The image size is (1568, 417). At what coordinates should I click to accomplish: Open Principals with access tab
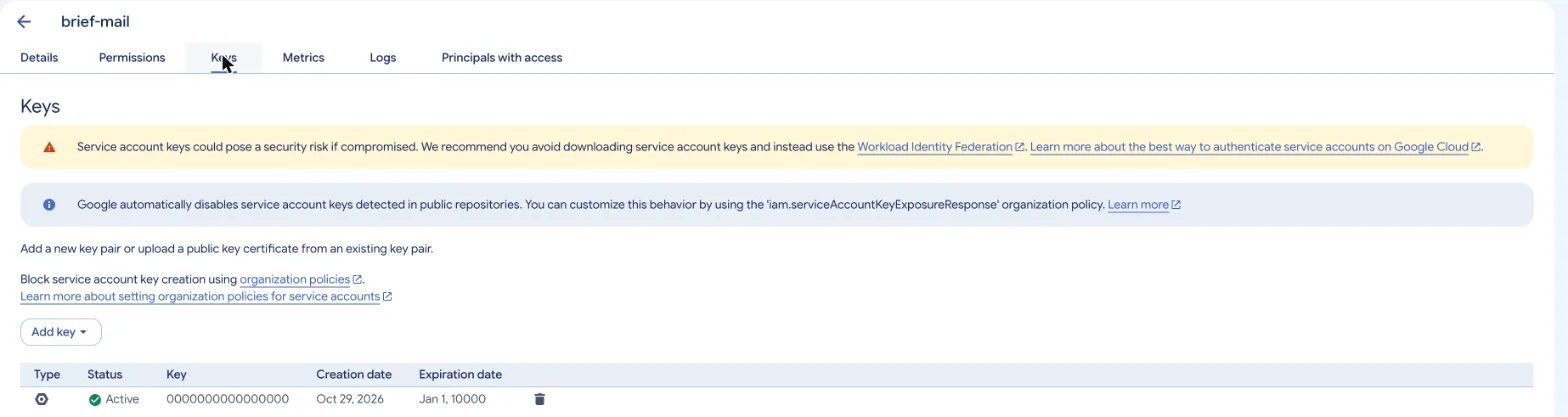pyautogui.click(x=502, y=58)
